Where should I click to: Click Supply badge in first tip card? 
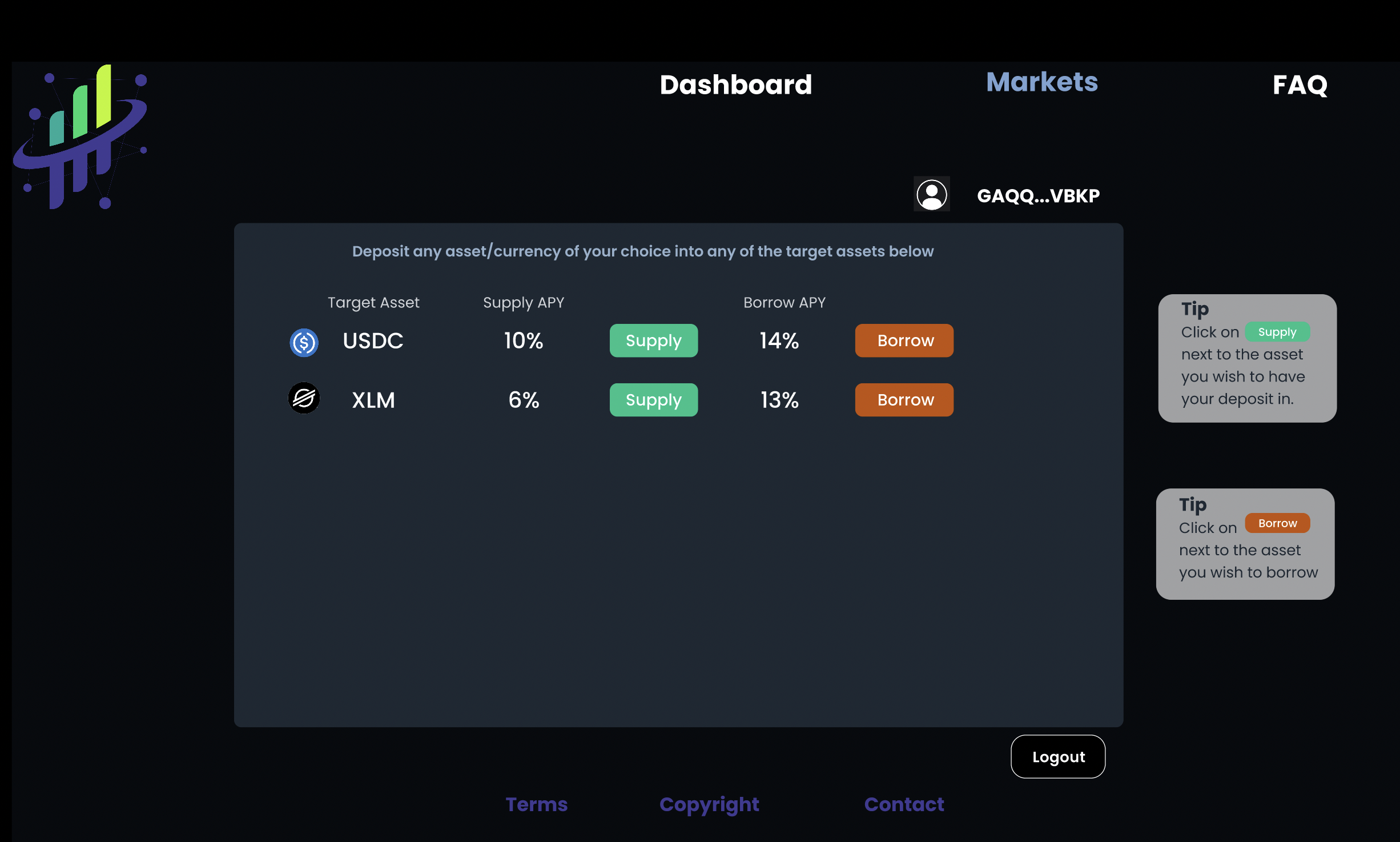1277,332
